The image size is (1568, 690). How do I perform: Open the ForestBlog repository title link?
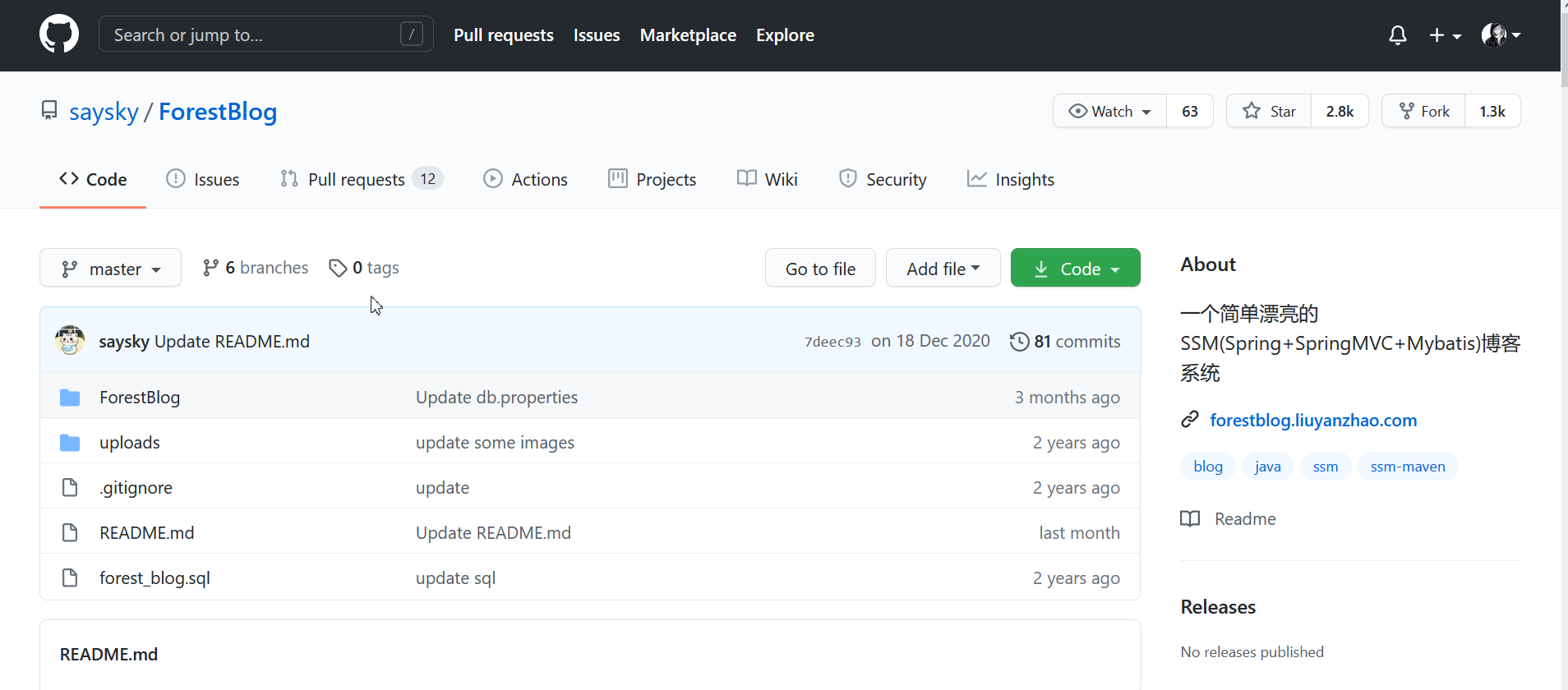218,112
